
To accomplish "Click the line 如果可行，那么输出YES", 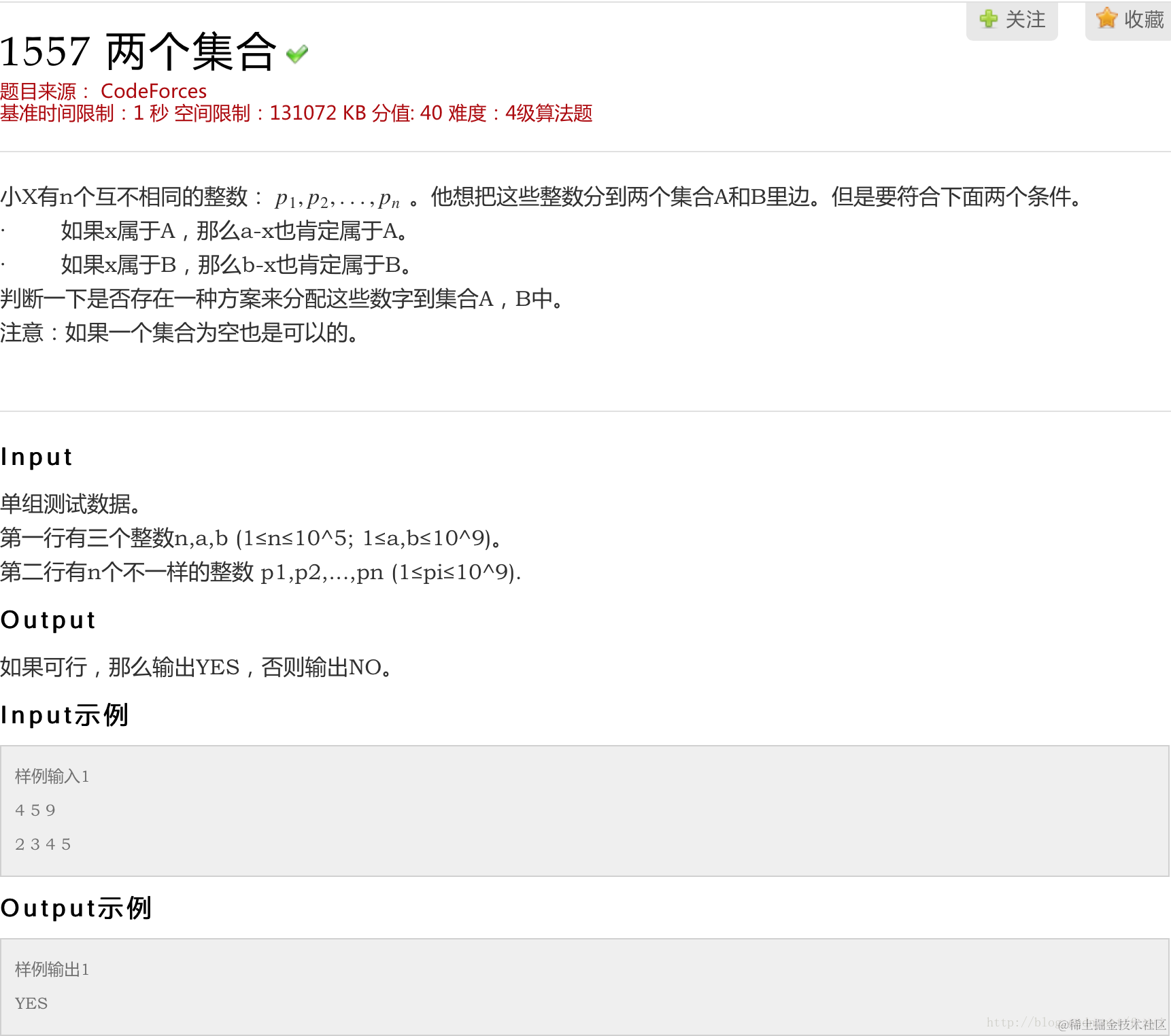I will (197, 667).
